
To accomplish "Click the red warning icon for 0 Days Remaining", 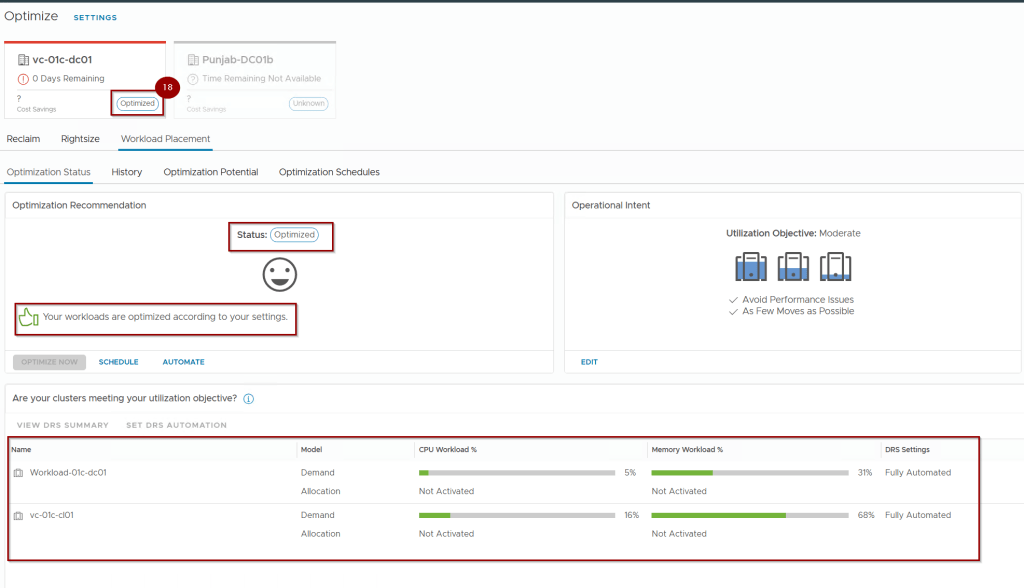I will point(23,79).
